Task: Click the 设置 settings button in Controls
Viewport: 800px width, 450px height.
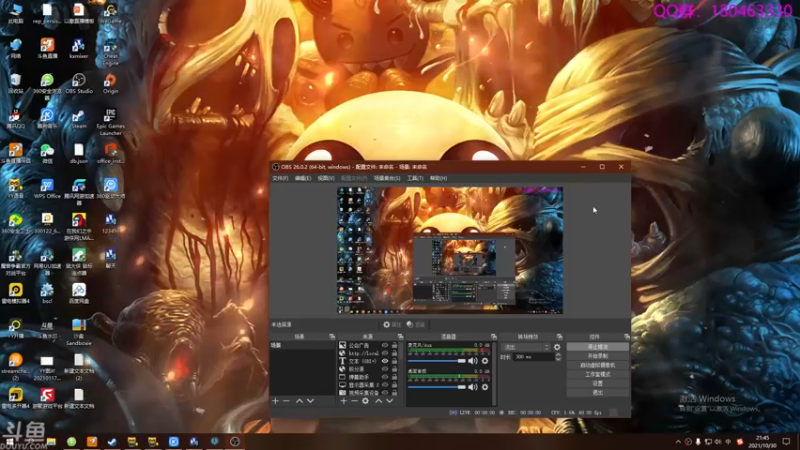Action: pyautogui.click(x=597, y=384)
